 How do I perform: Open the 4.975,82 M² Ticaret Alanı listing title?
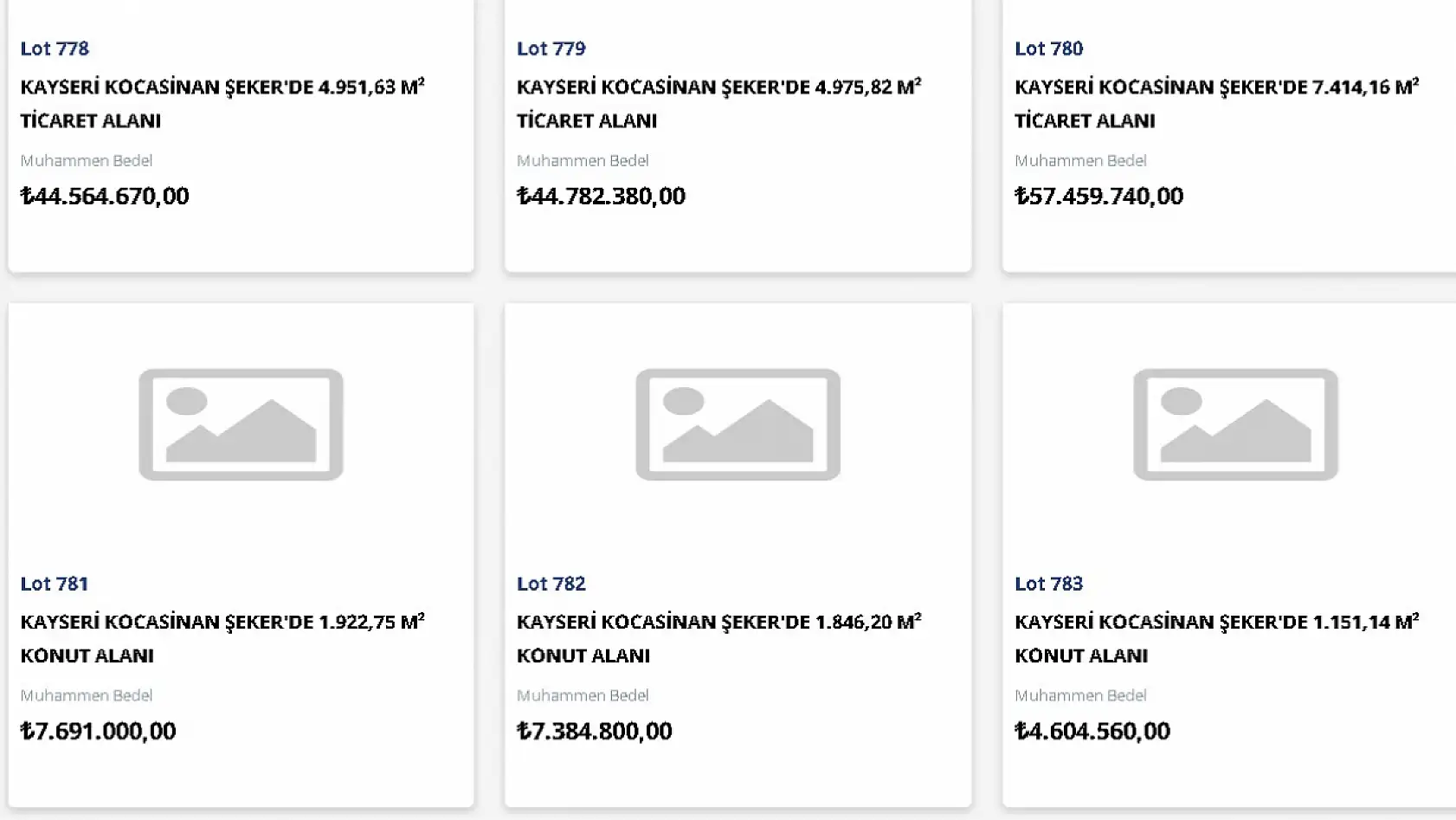pyautogui.click(x=718, y=103)
